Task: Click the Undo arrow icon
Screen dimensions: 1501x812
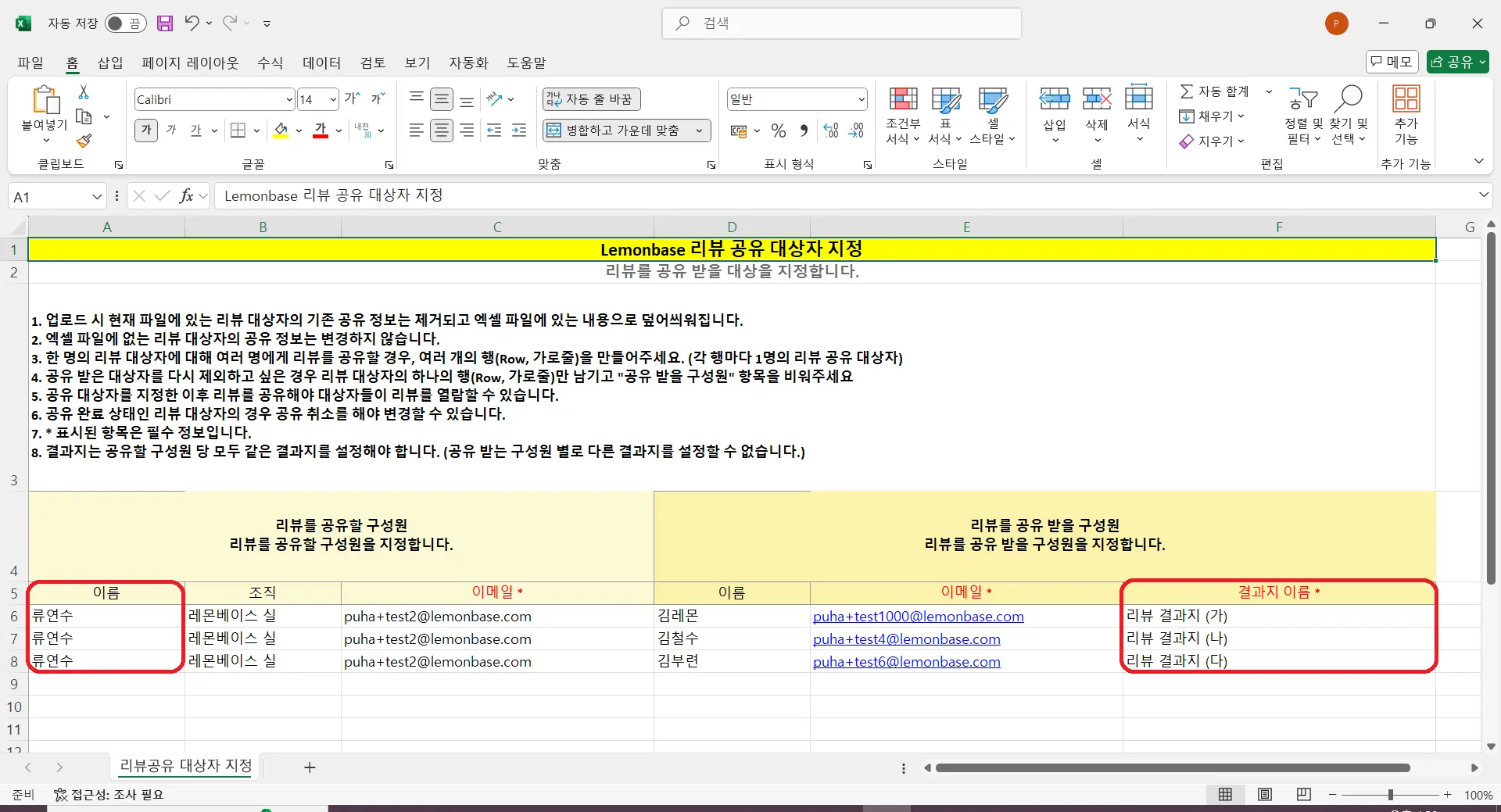Action: [192, 23]
